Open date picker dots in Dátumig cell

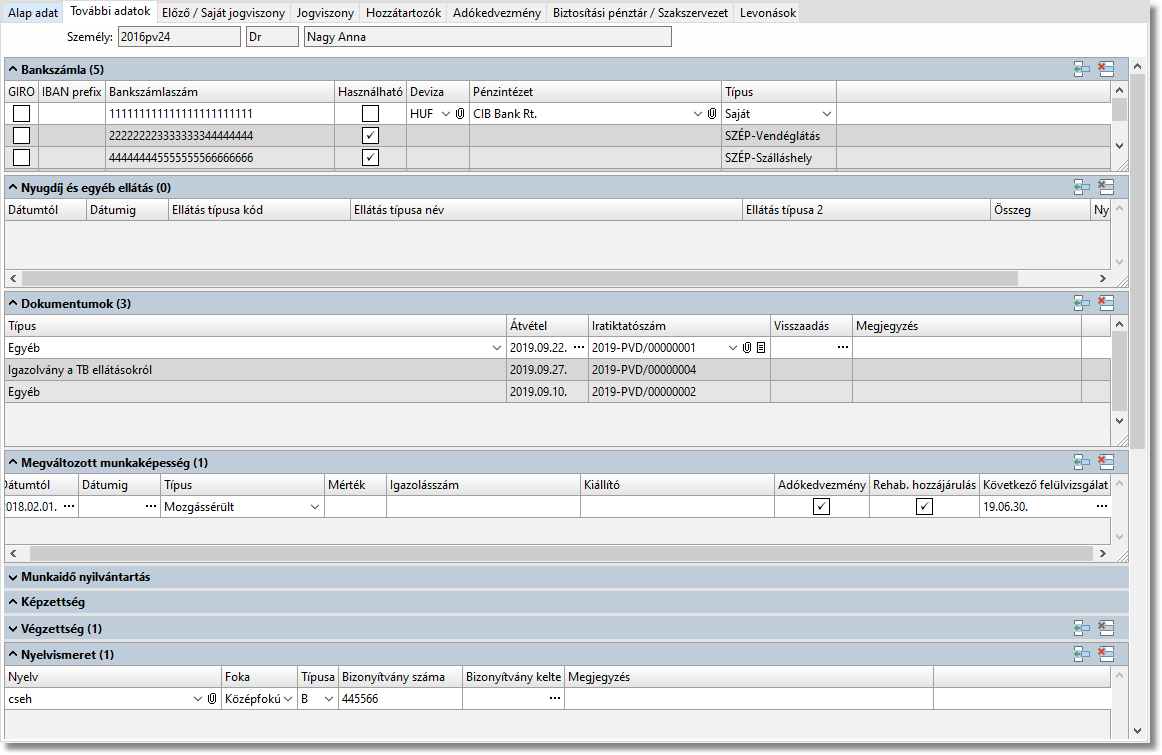tap(150, 506)
